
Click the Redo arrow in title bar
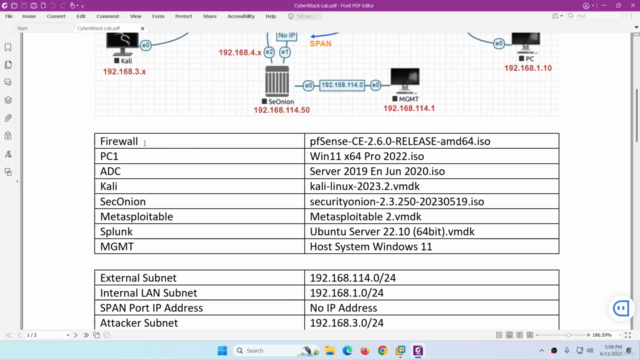63,6
